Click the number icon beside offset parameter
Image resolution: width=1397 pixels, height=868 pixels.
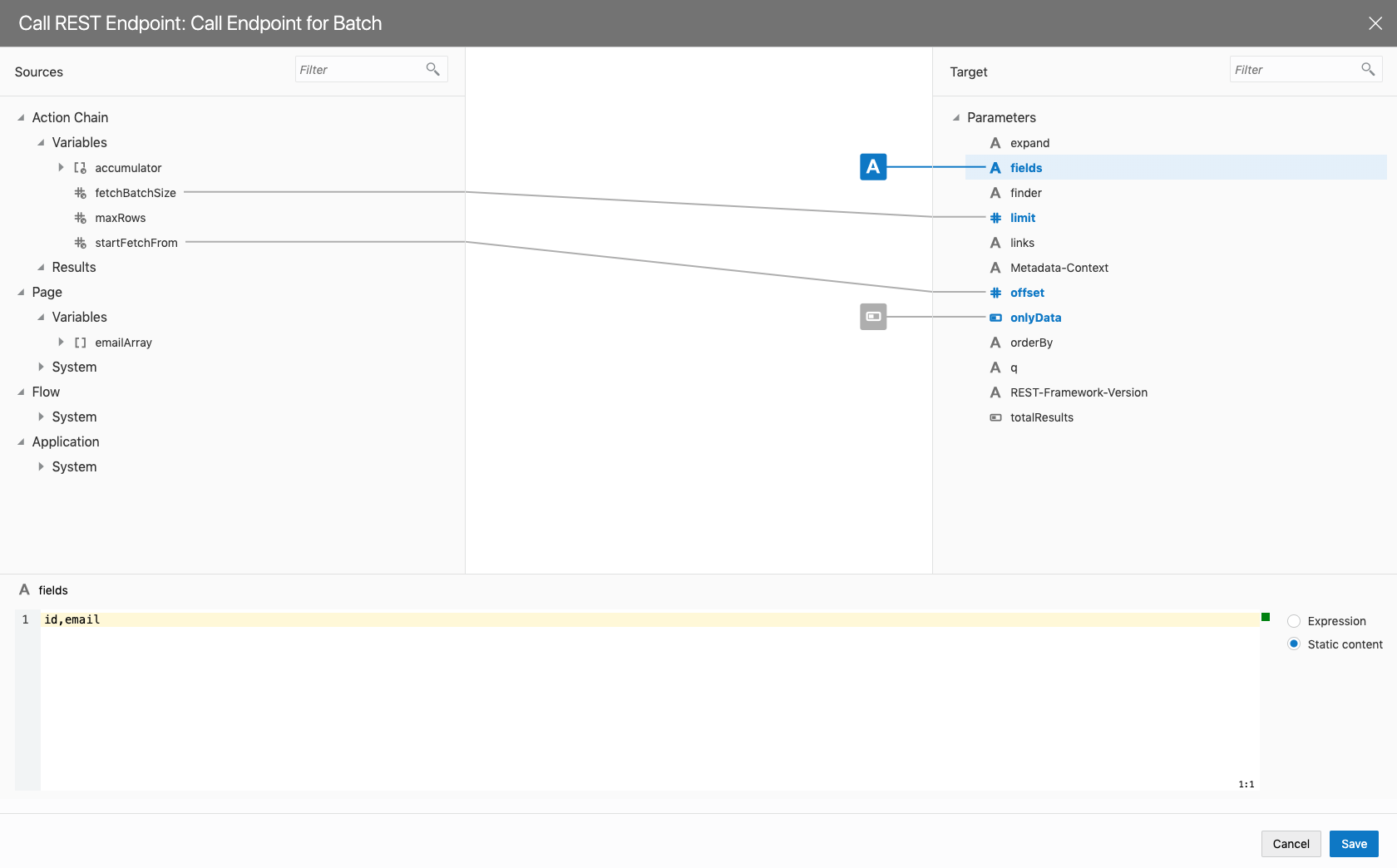[995, 293]
